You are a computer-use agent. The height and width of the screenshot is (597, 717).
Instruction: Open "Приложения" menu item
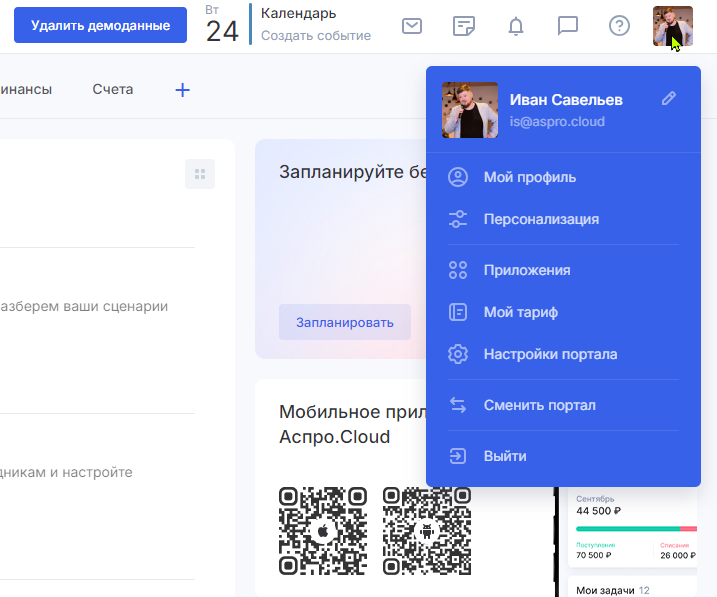point(563,270)
